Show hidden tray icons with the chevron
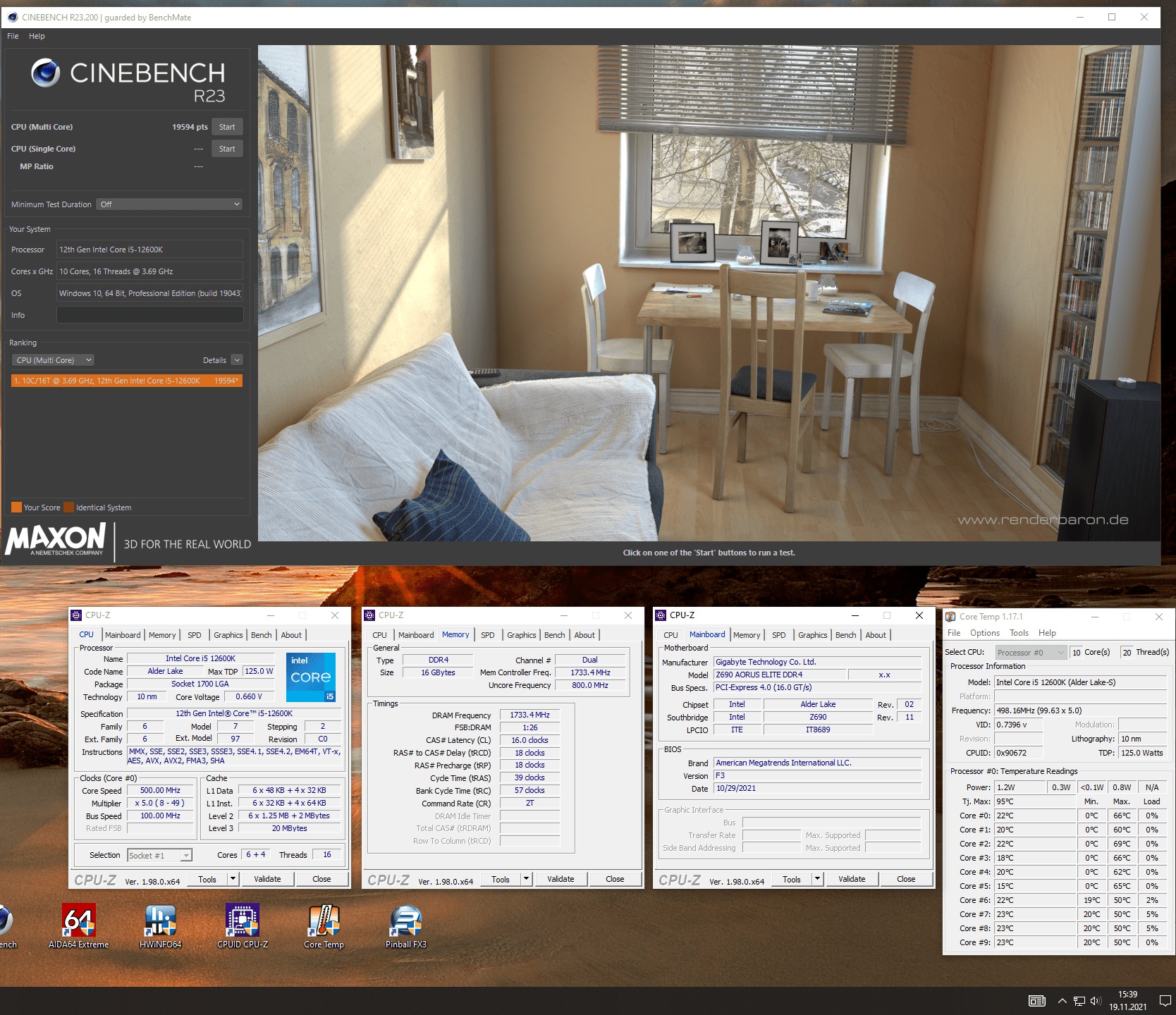Image resolution: width=1176 pixels, height=1015 pixels. pyautogui.click(x=1062, y=1001)
